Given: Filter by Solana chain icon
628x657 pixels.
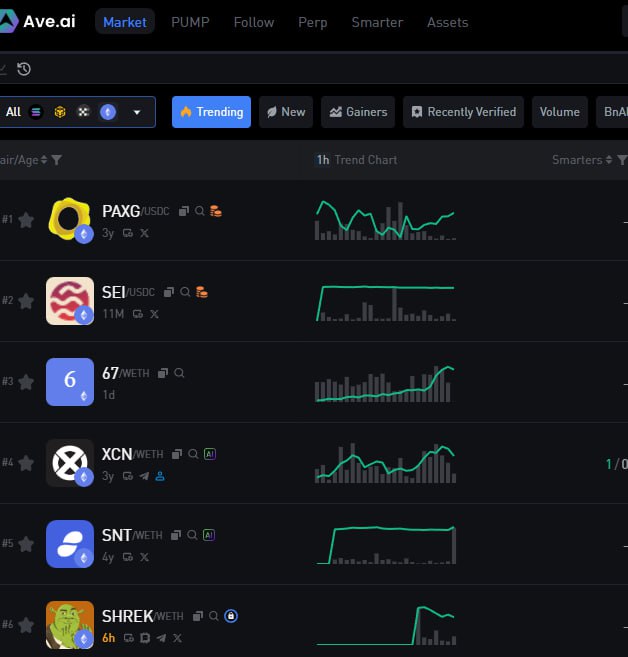Looking at the screenshot, I should pyautogui.click(x=36, y=112).
